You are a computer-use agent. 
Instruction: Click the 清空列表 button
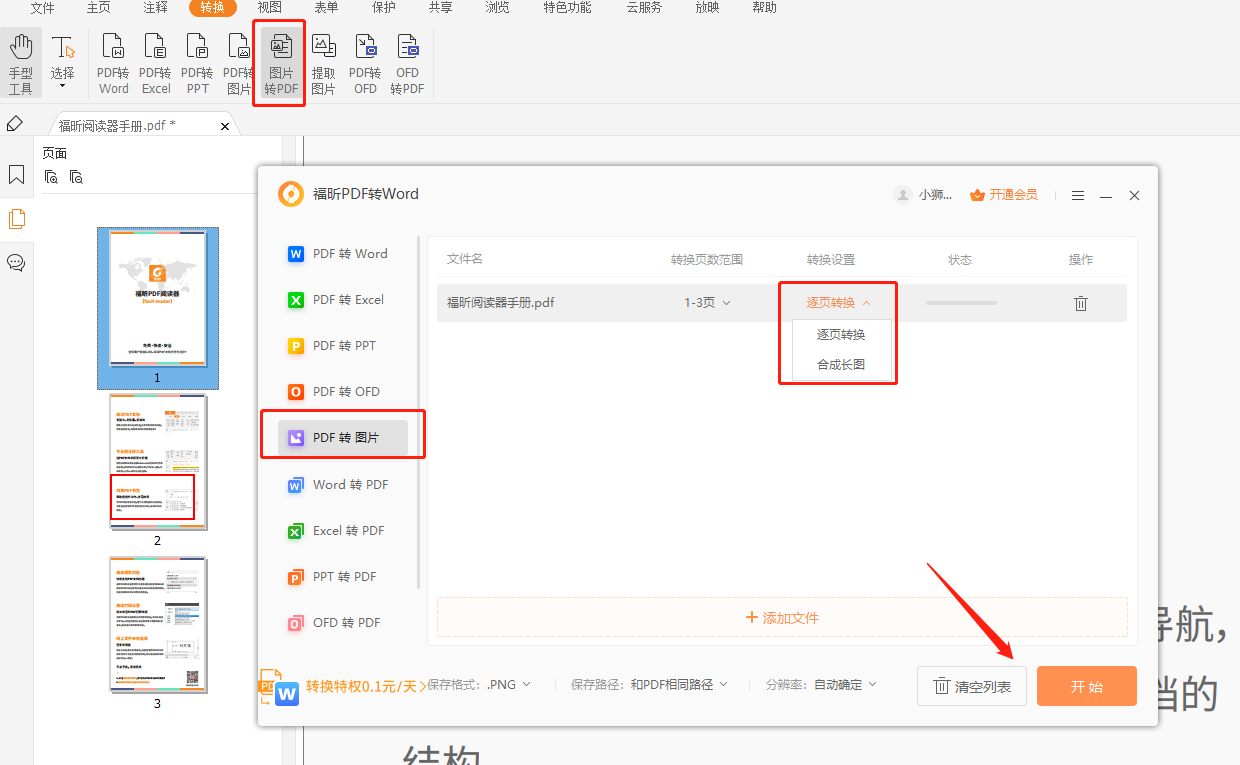click(x=971, y=687)
